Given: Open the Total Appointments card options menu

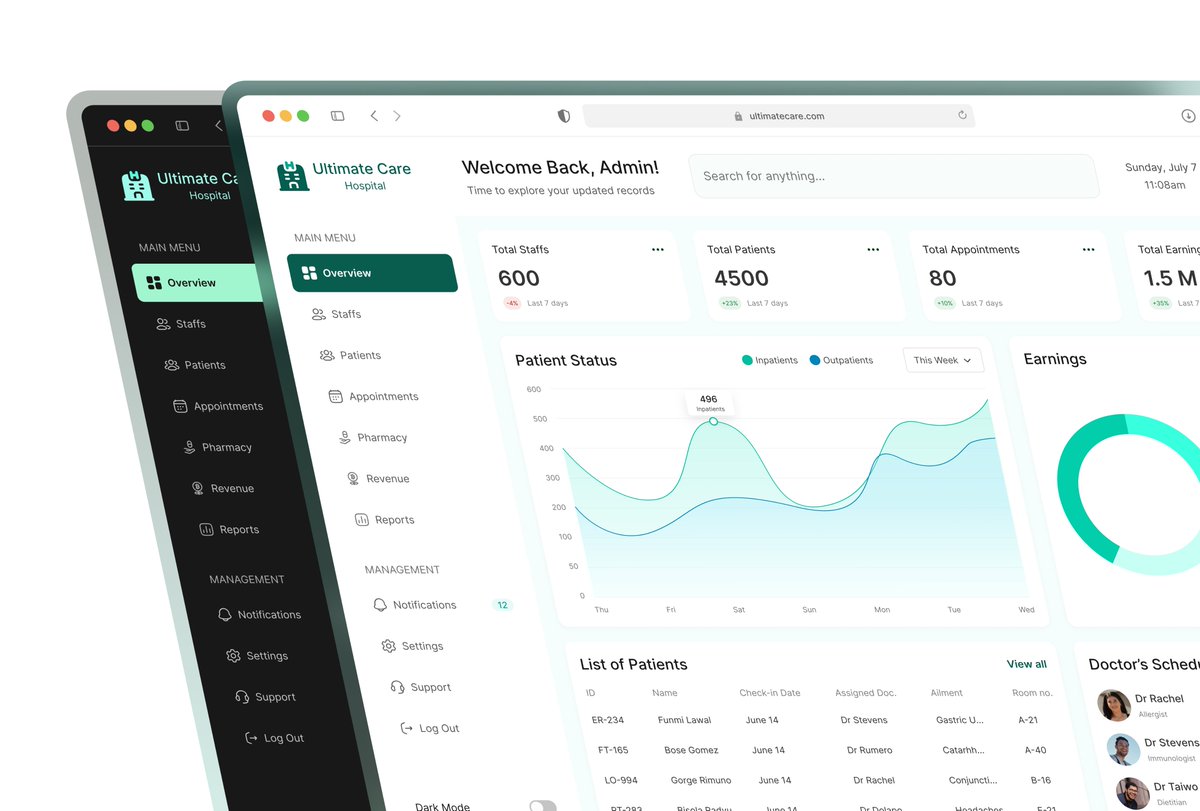Looking at the screenshot, I should [1088, 249].
